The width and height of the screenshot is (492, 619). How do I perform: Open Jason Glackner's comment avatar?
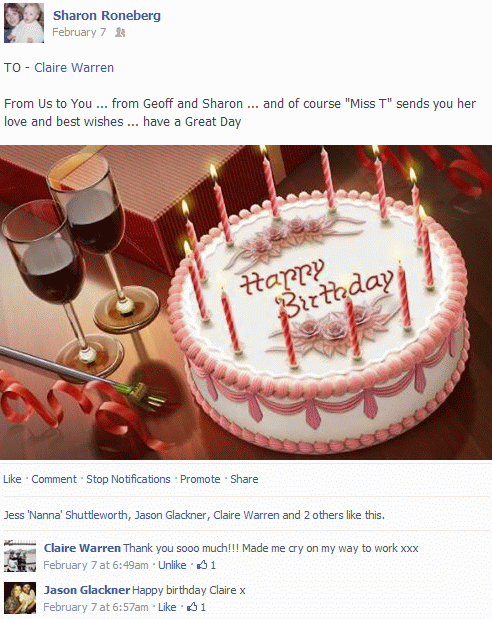20,598
